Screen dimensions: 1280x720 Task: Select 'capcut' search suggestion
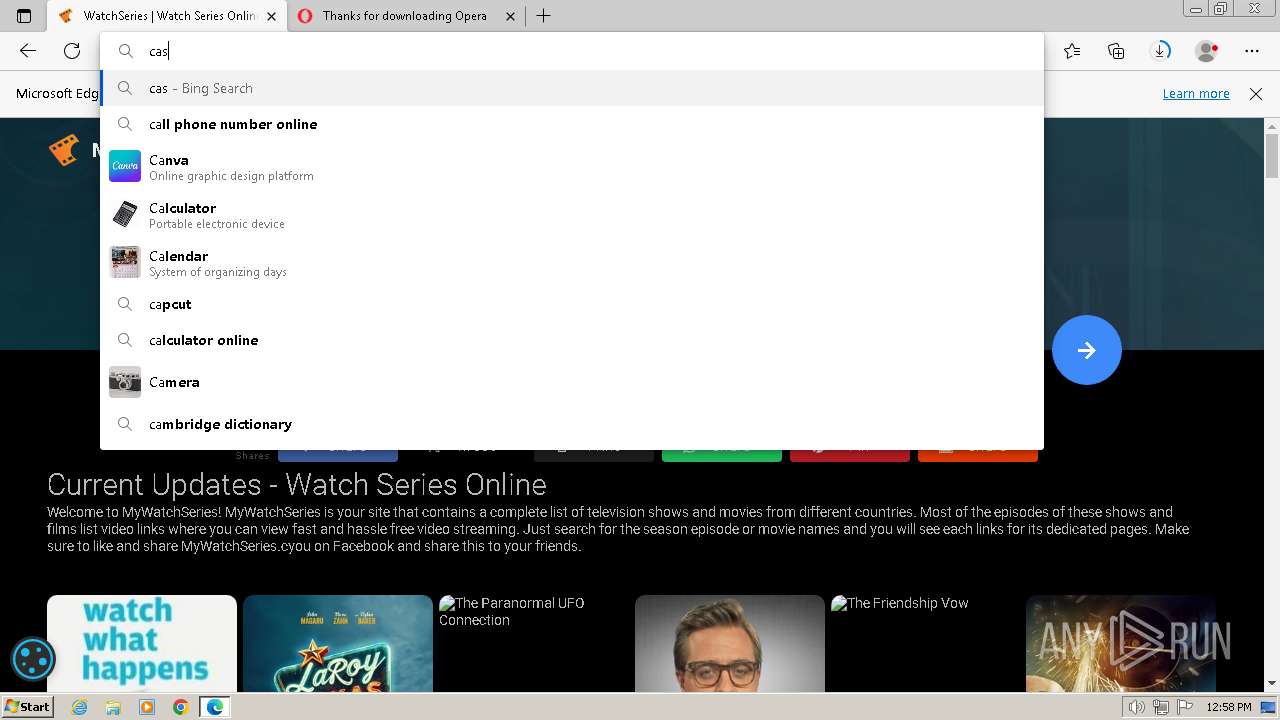pyautogui.click(x=572, y=304)
